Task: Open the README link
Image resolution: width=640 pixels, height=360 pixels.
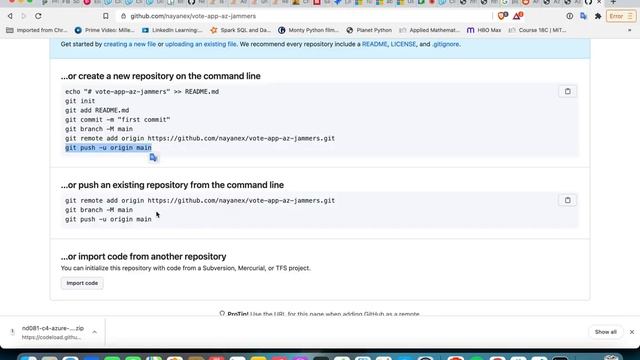Action: pos(374,44)
